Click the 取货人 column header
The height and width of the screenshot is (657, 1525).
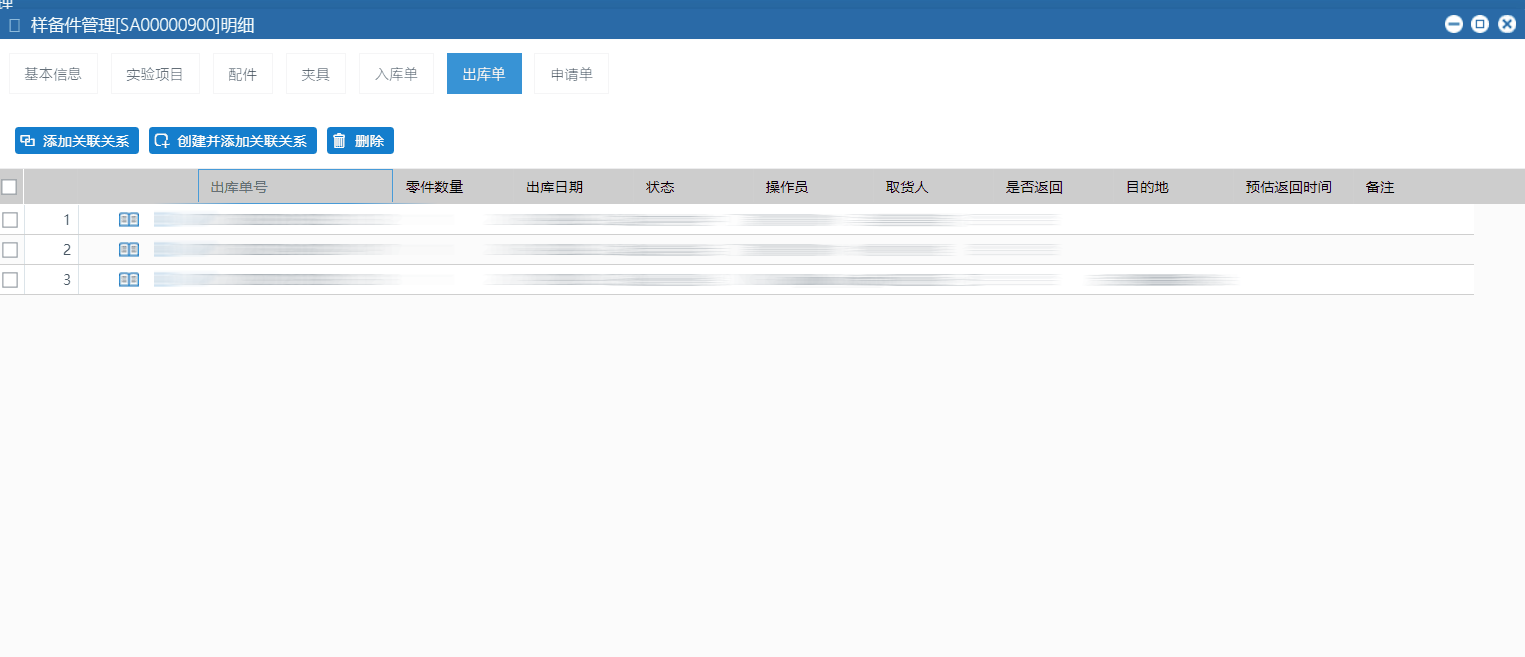[907, 187]
